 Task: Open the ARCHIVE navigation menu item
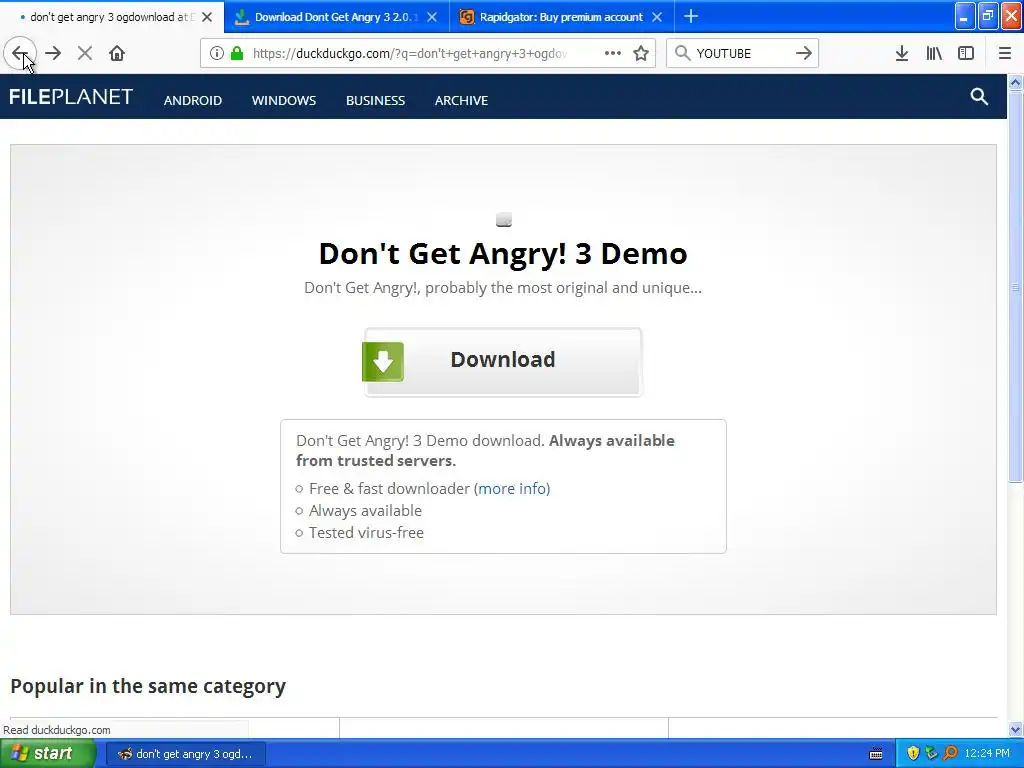pos(462,101)
